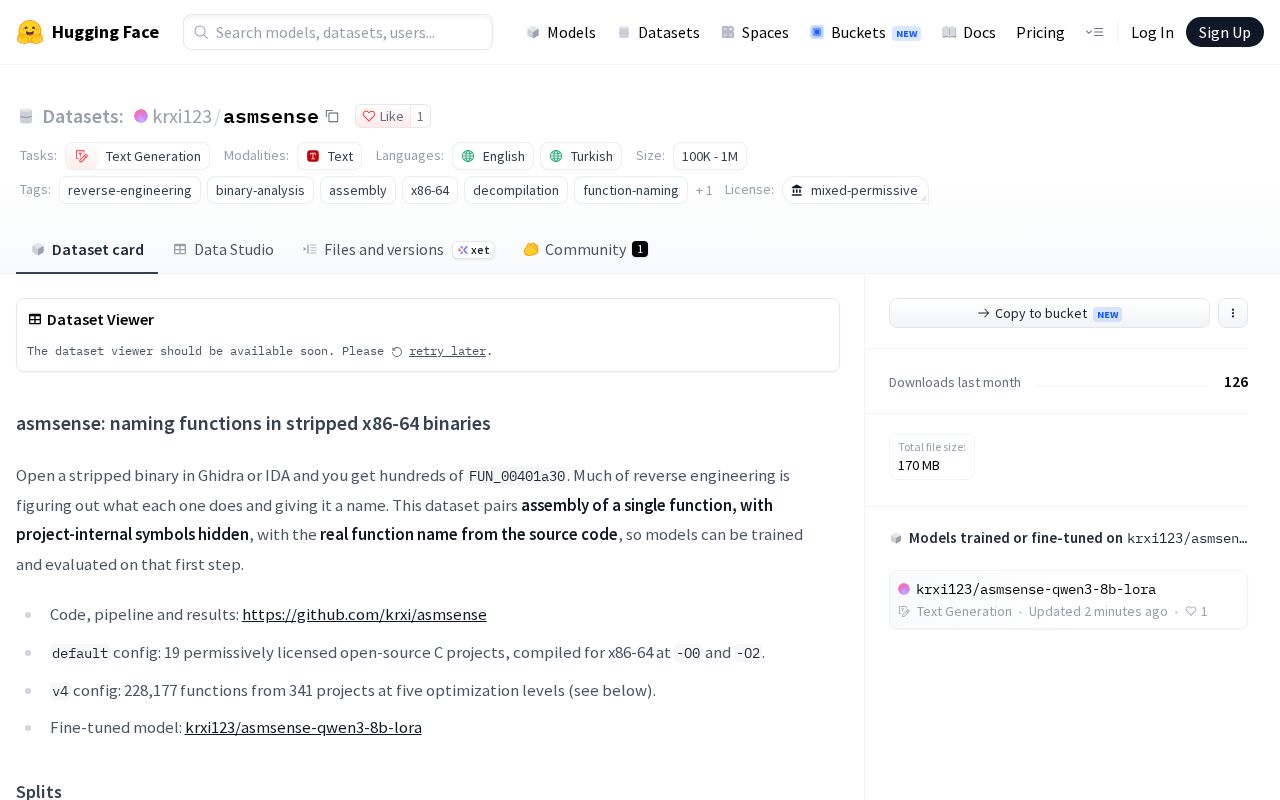
Task: Open the Datasets navigation item
Action: click(659, 32)
